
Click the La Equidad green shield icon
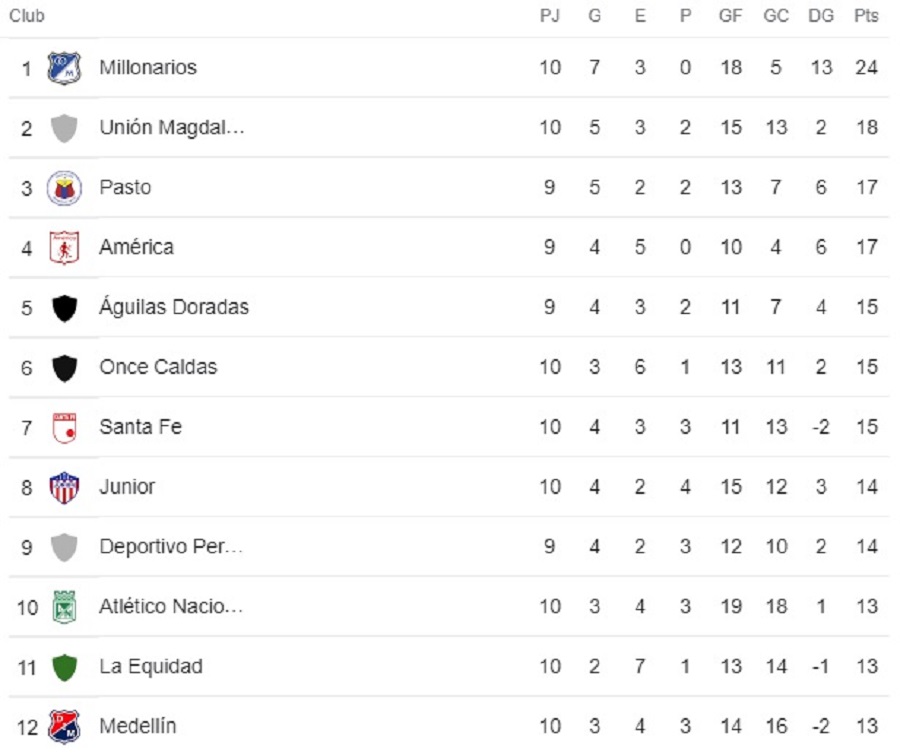64,667
